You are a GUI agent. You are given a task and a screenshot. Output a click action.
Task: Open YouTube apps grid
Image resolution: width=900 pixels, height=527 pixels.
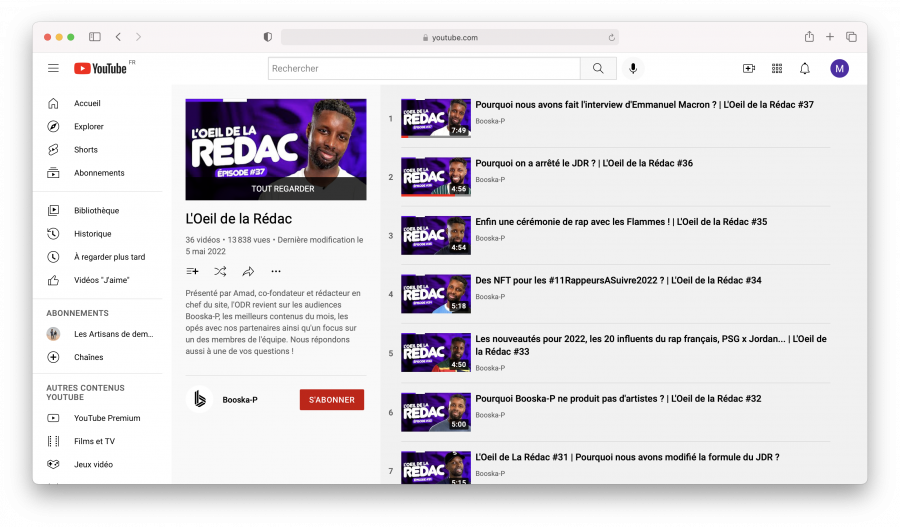(777, 68)
